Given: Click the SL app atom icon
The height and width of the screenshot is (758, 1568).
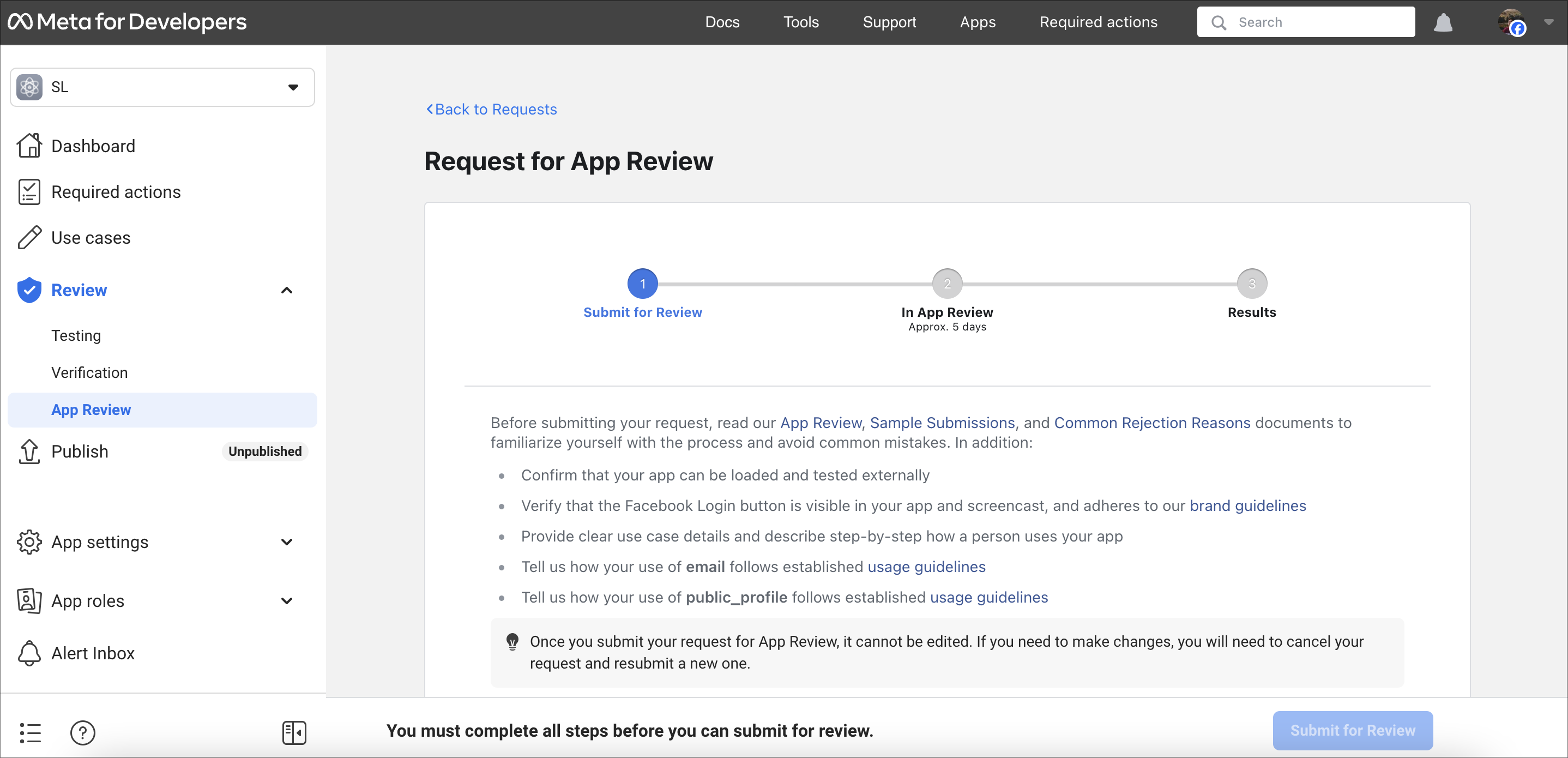Looking at the screenshot, I should 29,87.
